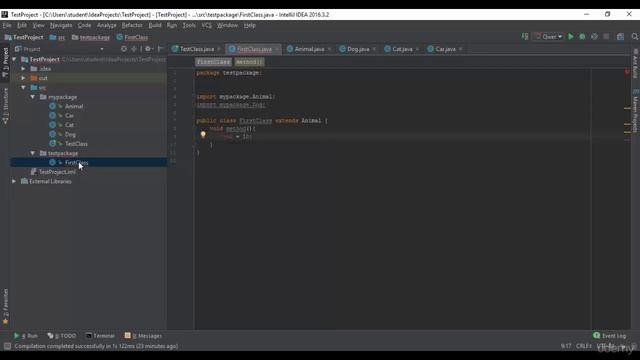This screenshot has width=640, height=360.
Task: Expand External Libraries node
Action: click(14, 181)
